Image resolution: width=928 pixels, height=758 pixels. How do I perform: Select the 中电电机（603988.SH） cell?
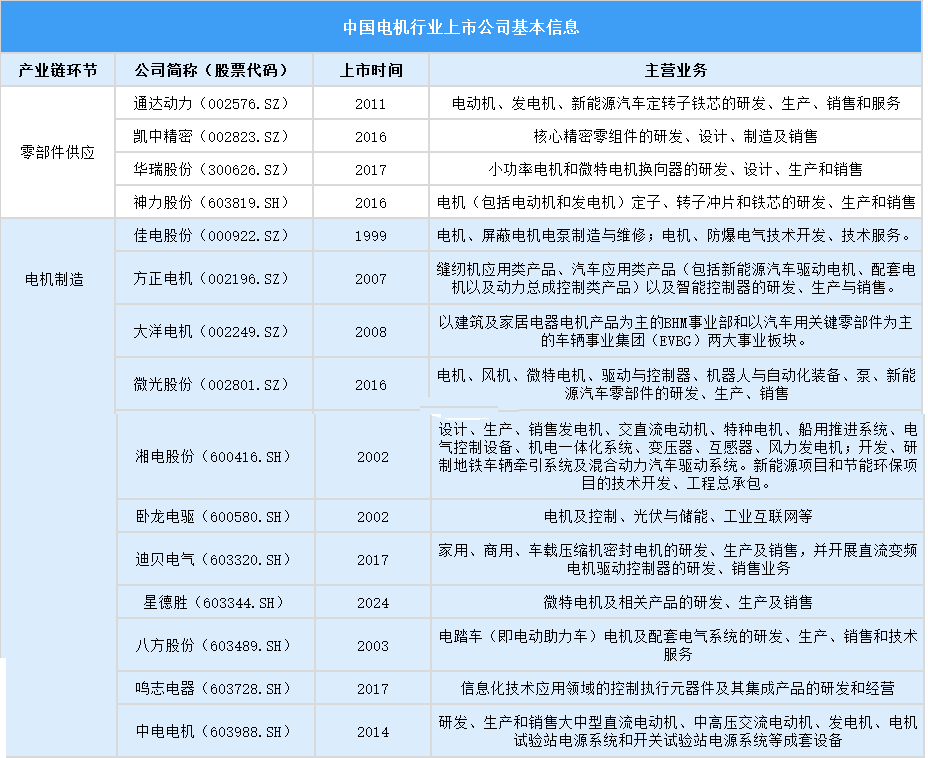tap(213, 732)
